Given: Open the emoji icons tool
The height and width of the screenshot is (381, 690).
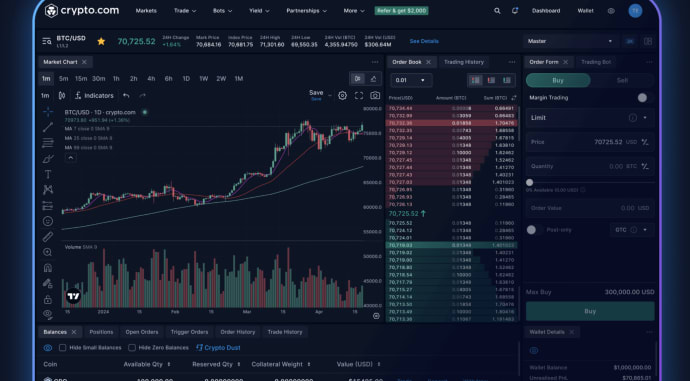Looking at the screenshot, I should point(48,221).
